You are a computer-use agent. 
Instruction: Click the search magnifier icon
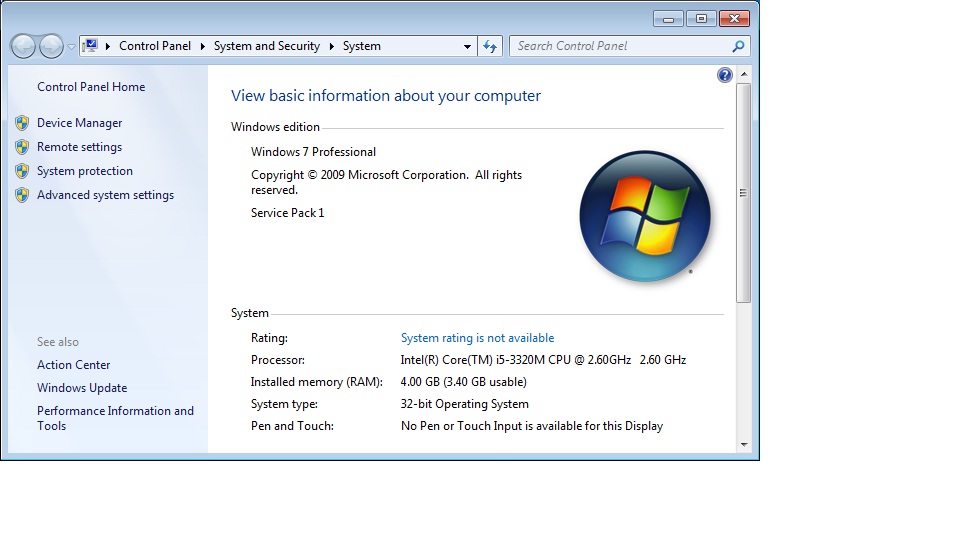[x=738, y=46]
